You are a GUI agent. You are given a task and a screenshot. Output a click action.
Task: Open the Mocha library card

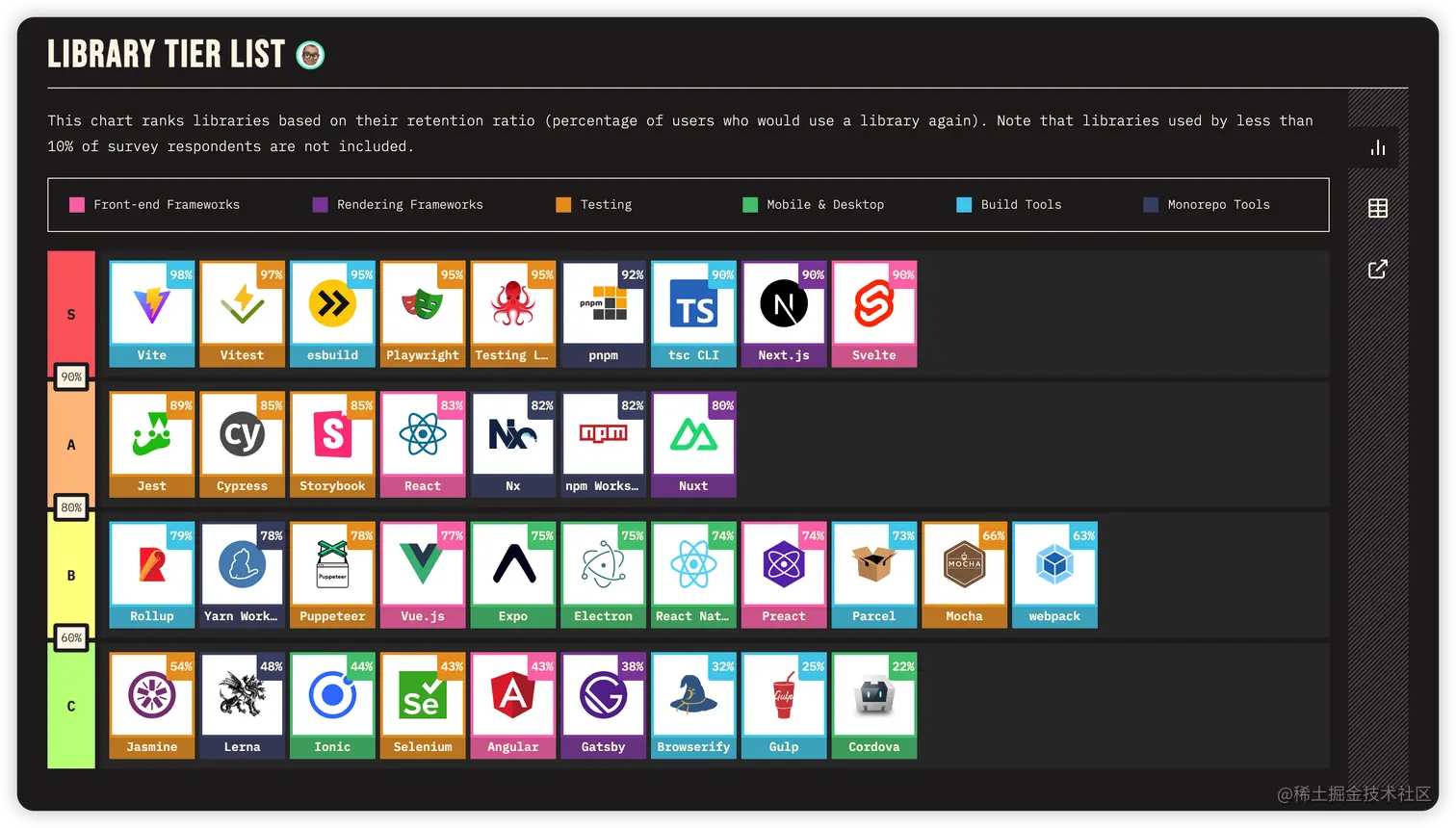(965, 575)
